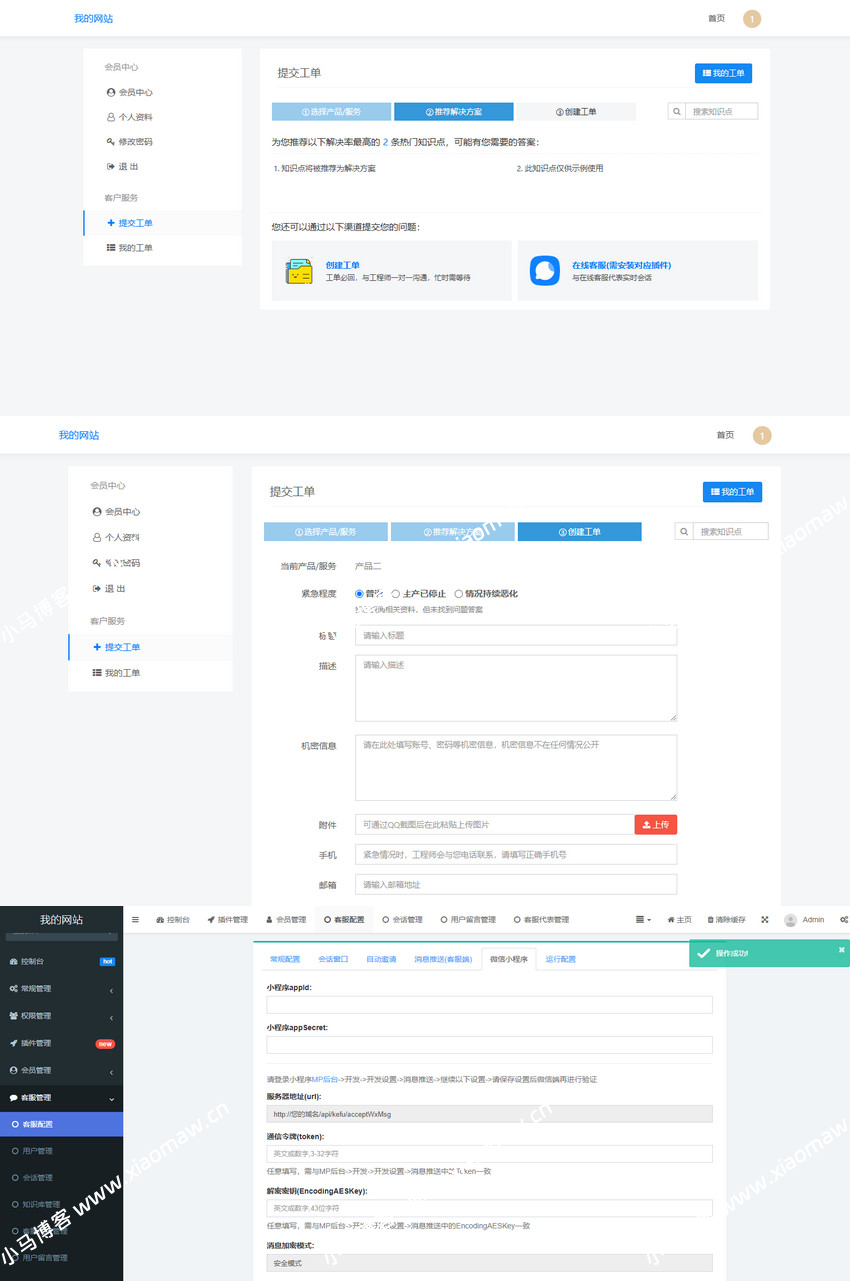
Task: Click the 客服管理 chat bubble icon
Action: tap(13, 1097)
